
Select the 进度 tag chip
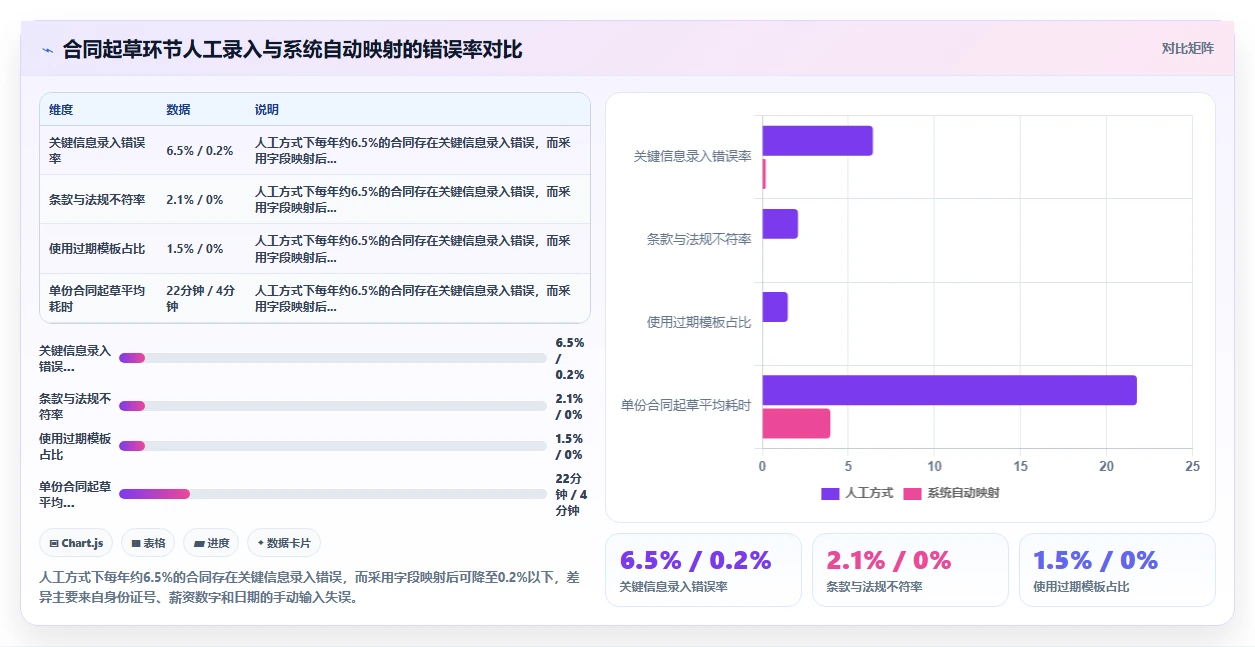pos(211,543)
